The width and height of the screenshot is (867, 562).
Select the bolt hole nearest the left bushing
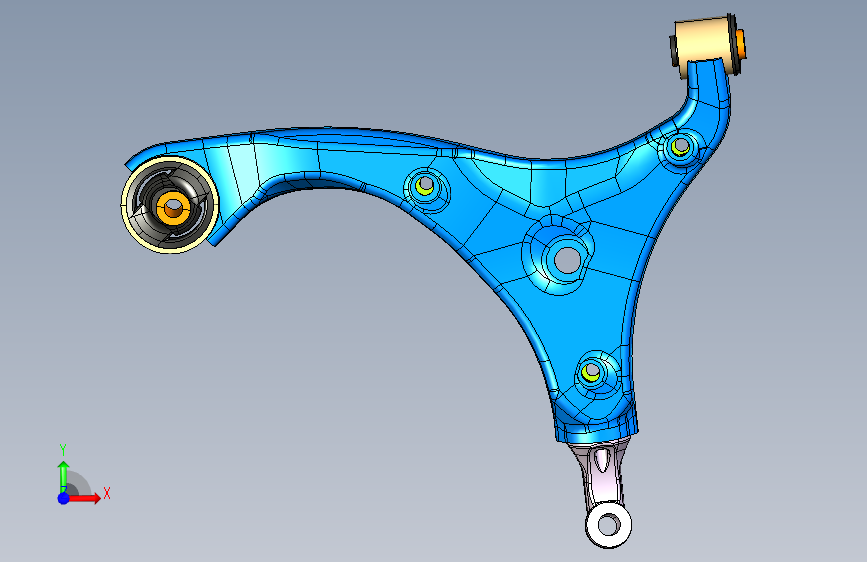click(x=425, y=185)
